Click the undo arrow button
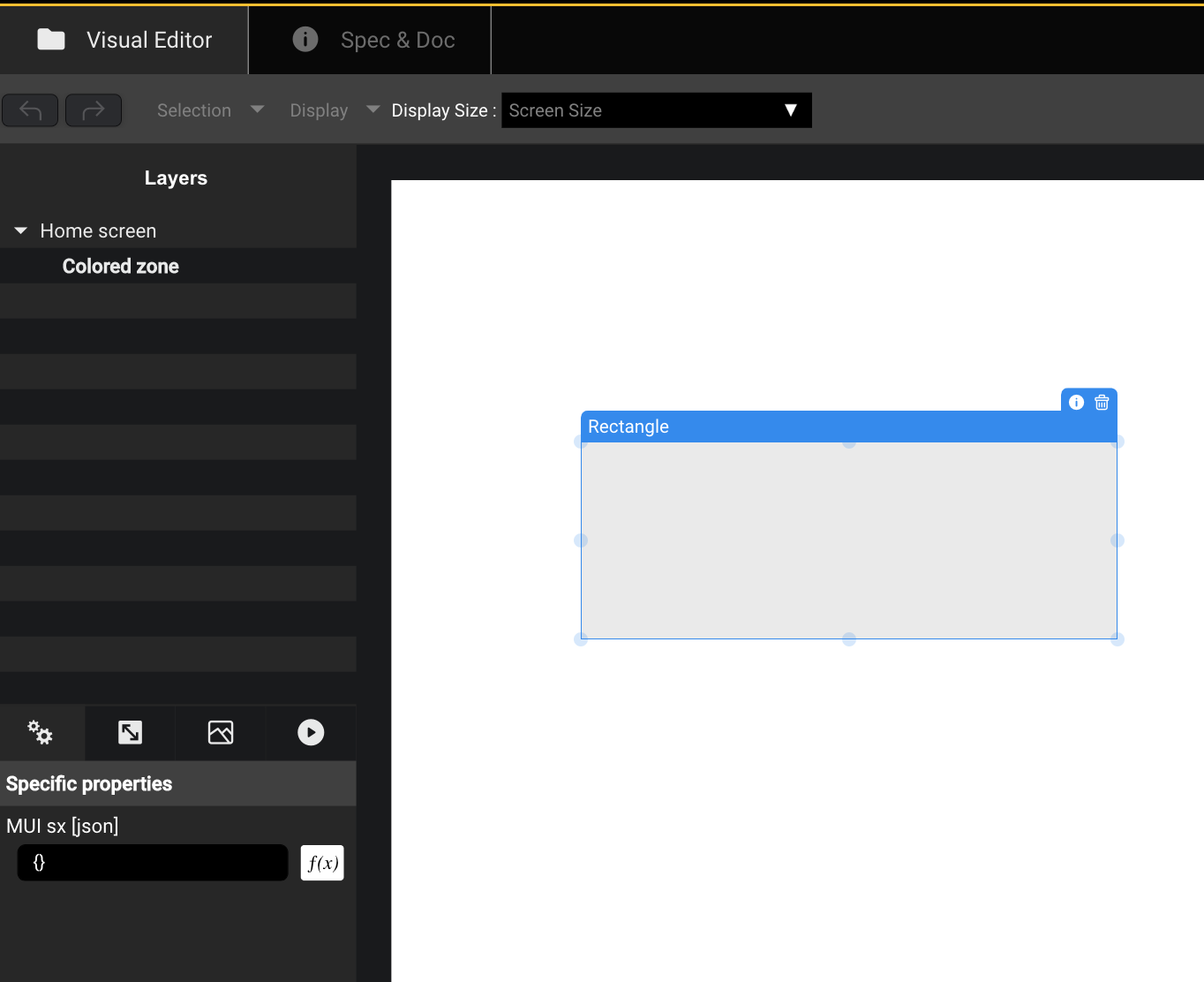This screenshot has width=1204, height=982. coord(30,110)
